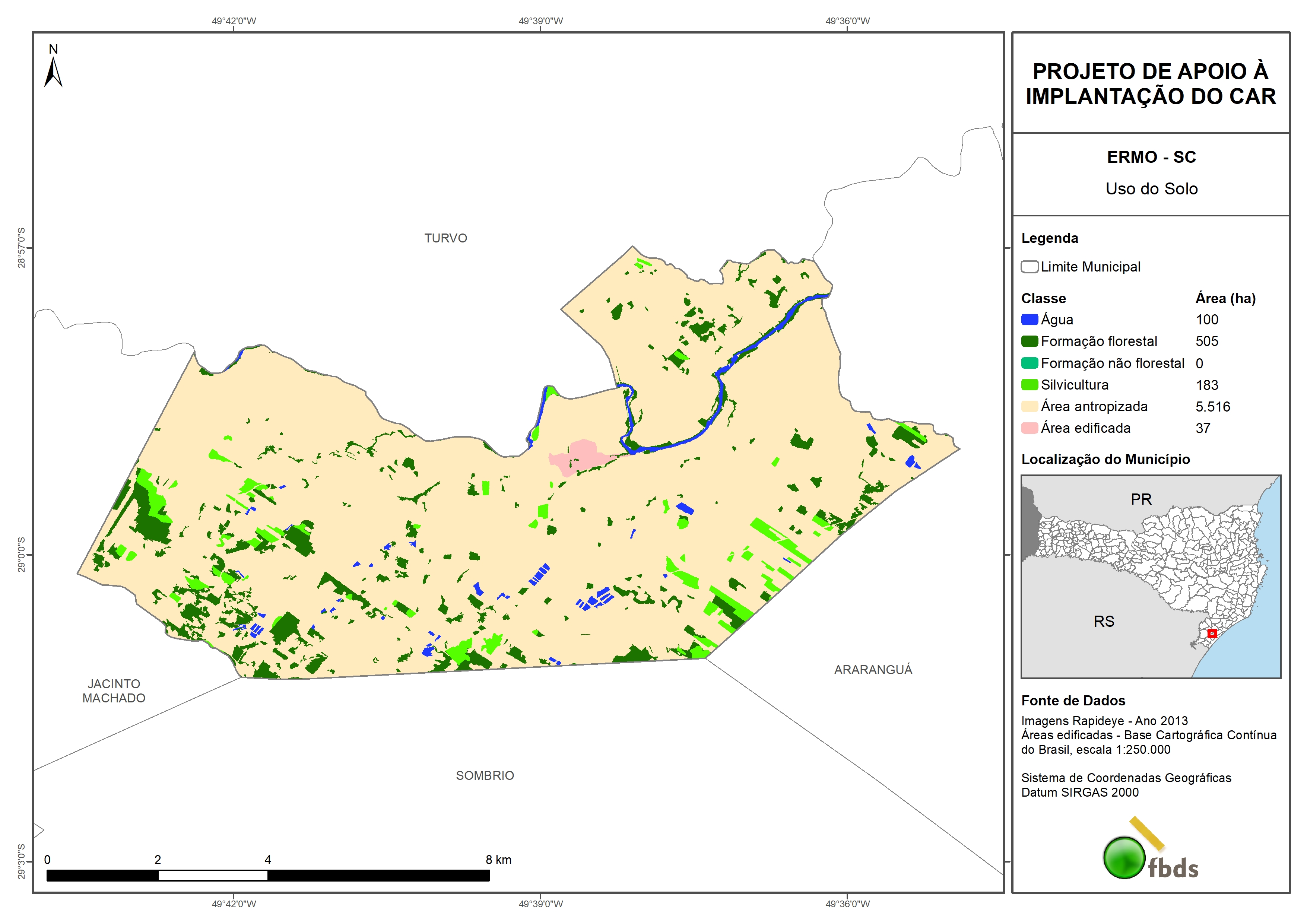1307x924 pixels.
Task: Click the Área edificada pink swatch
Action: point(1029,428)
